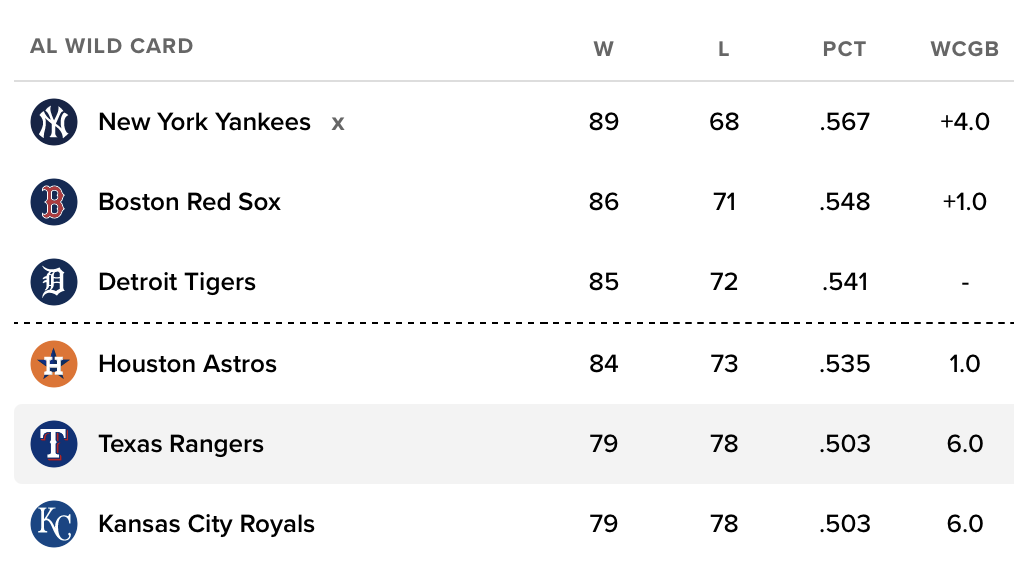Click the New York Yankees logo
Viewport: 1014px width, 562px height.
[54, 122]
